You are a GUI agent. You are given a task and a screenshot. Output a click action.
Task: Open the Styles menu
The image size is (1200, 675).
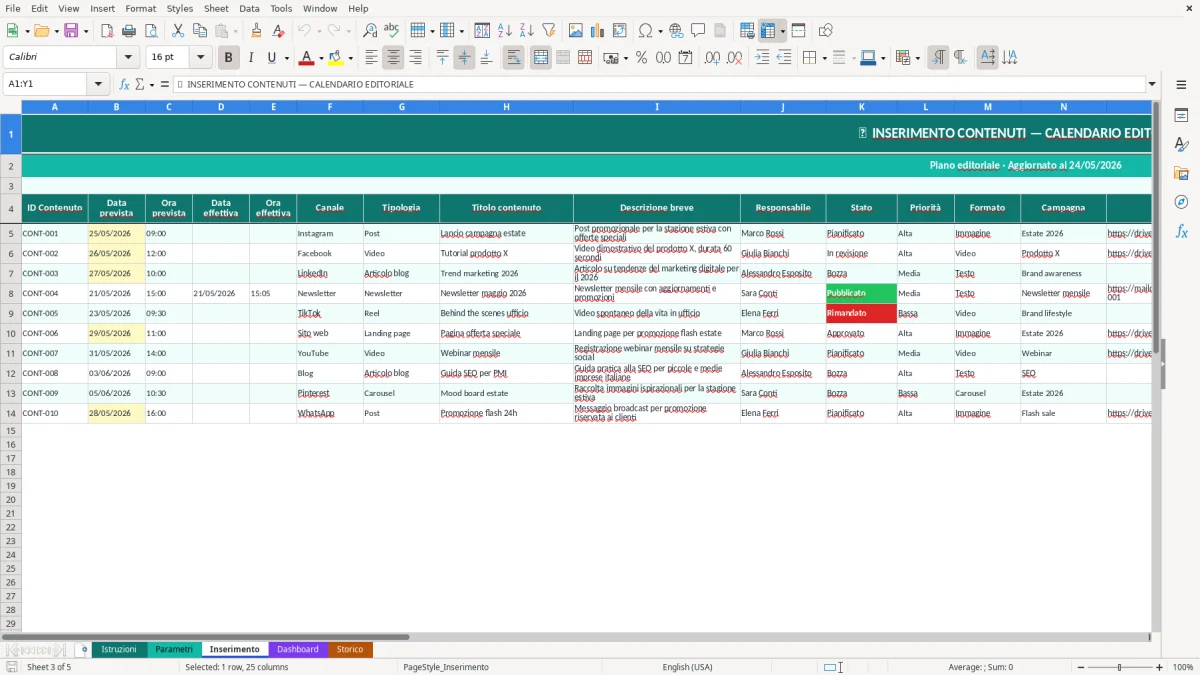pos(180,8)
